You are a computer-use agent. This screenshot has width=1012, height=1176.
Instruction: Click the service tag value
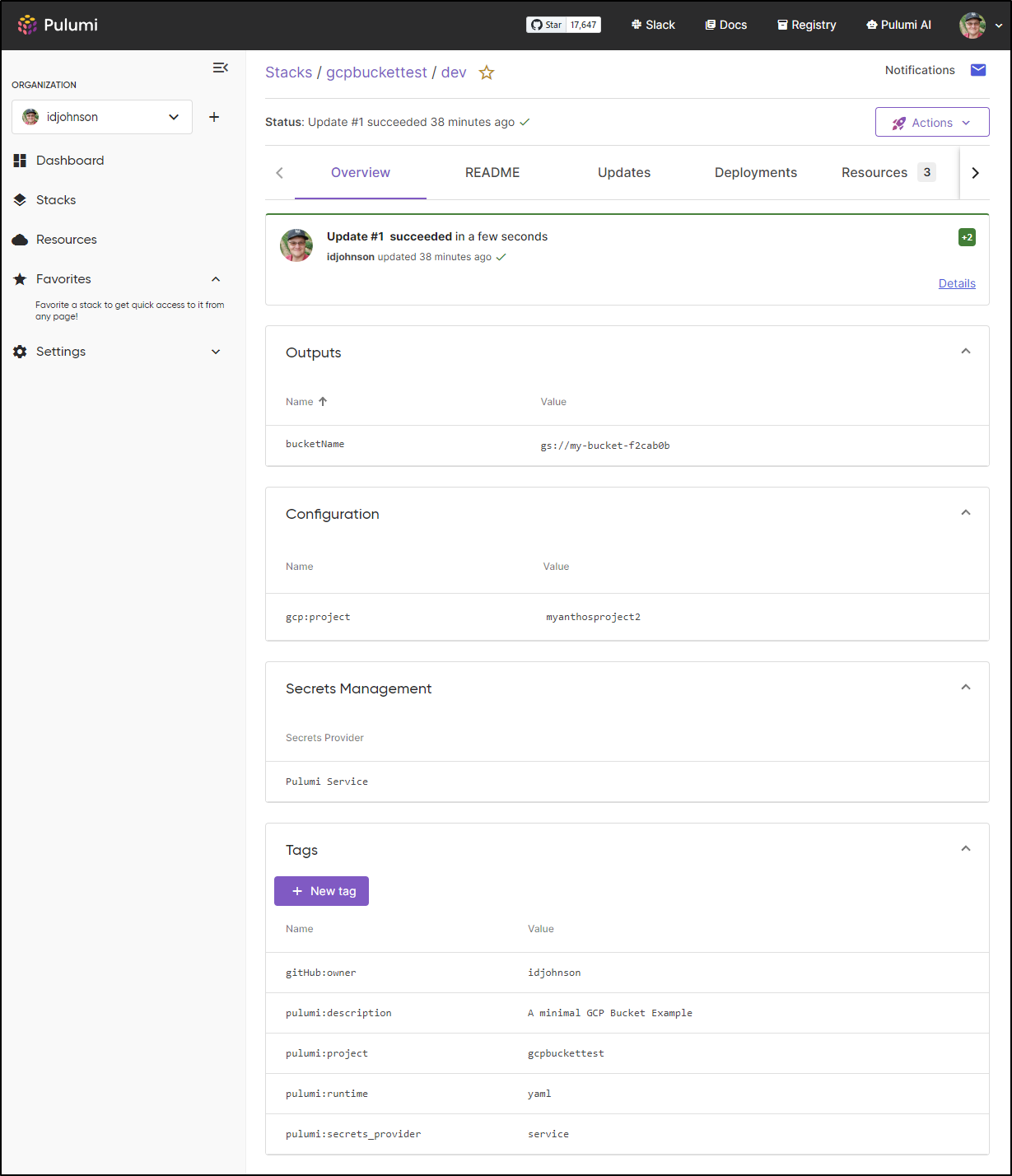click(x=548, y=1134)
